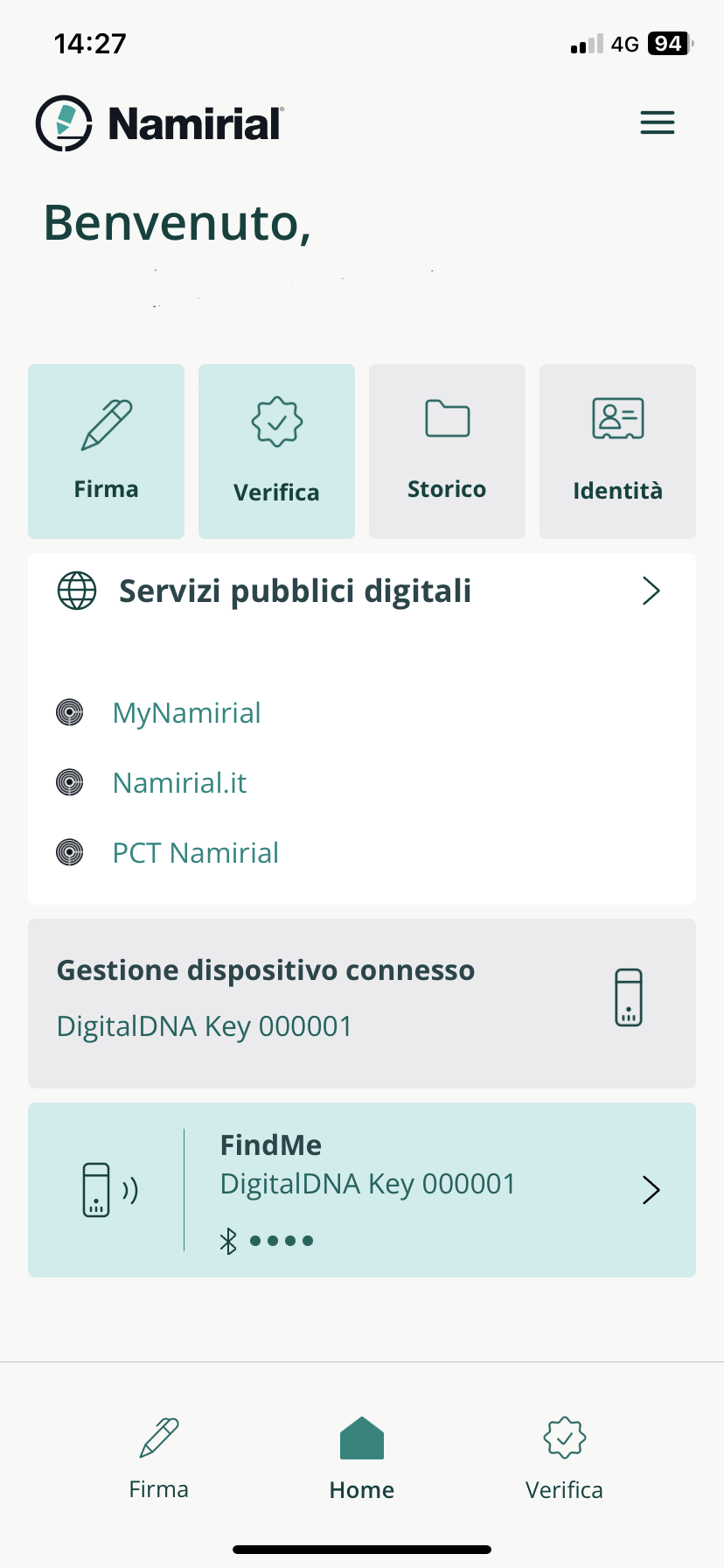Open FindMe details with right chevron
724x1568 pixels.
click(651, 1190)
